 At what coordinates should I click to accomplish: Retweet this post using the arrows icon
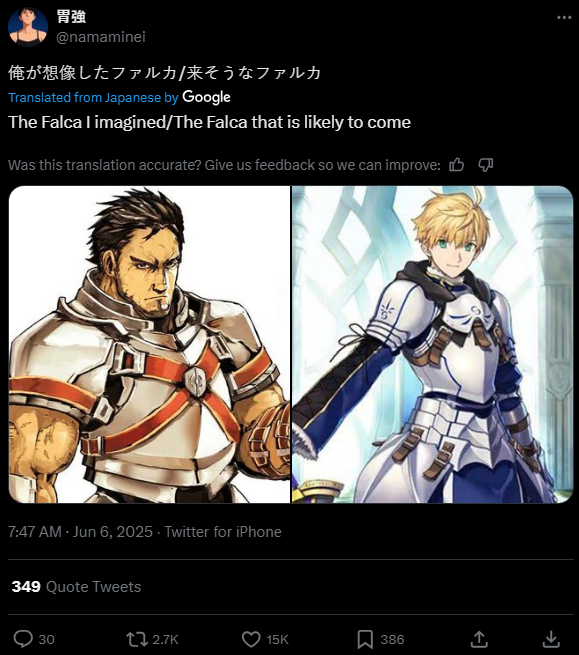(137, 639)
